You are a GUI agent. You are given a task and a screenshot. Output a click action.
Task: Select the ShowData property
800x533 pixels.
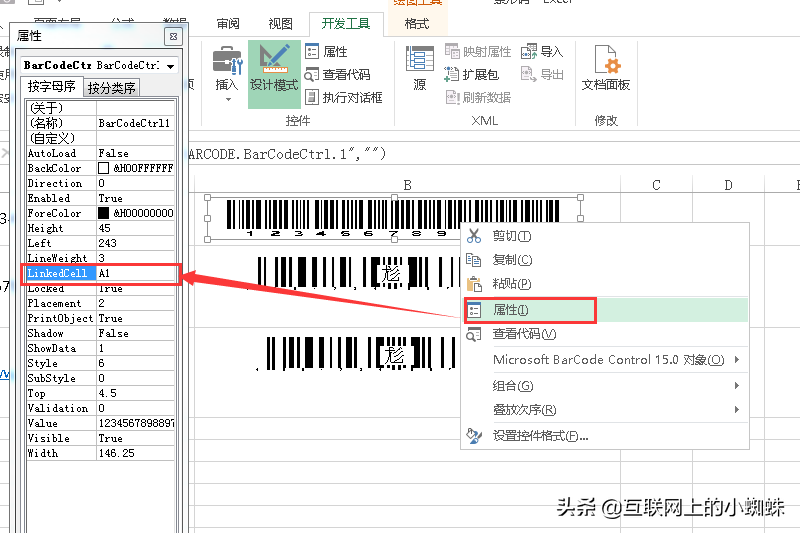coord(61,348)
